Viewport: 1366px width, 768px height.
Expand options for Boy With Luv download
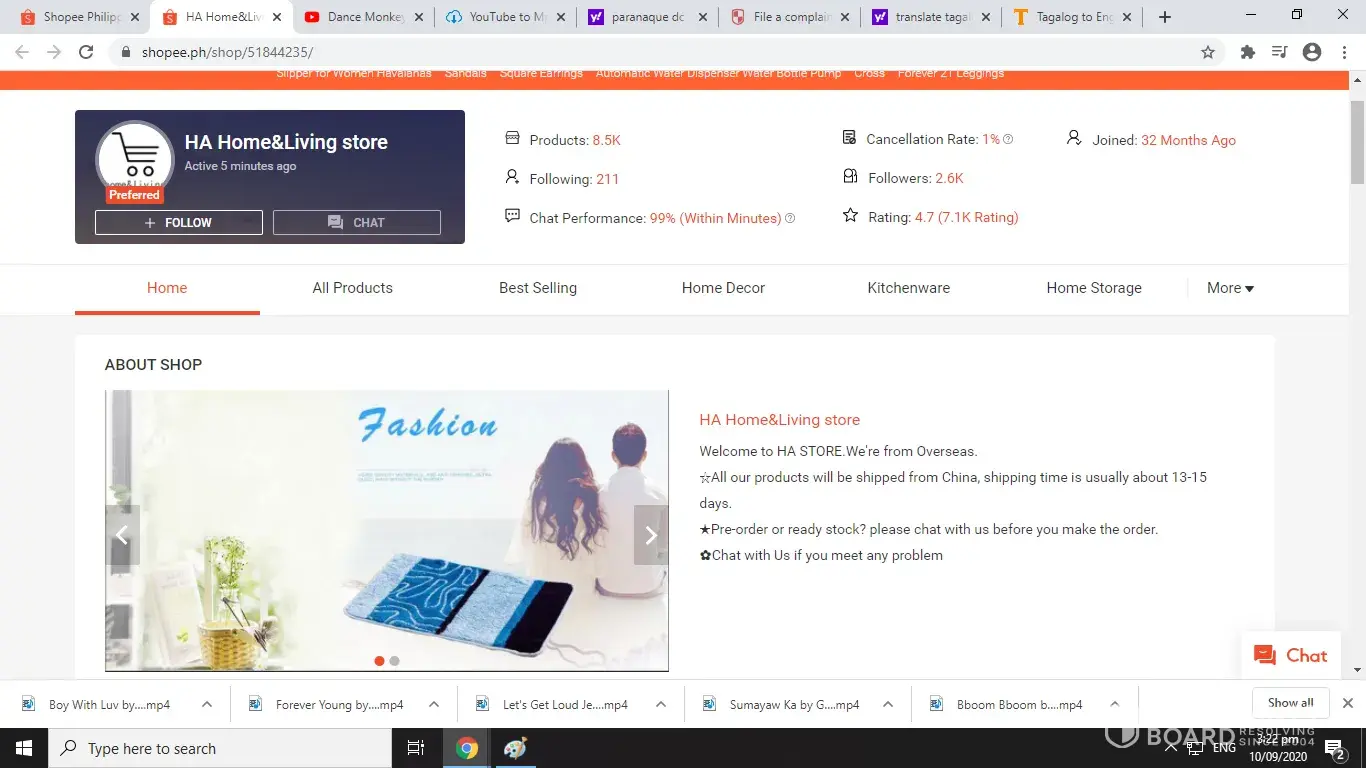click(207, 704)
